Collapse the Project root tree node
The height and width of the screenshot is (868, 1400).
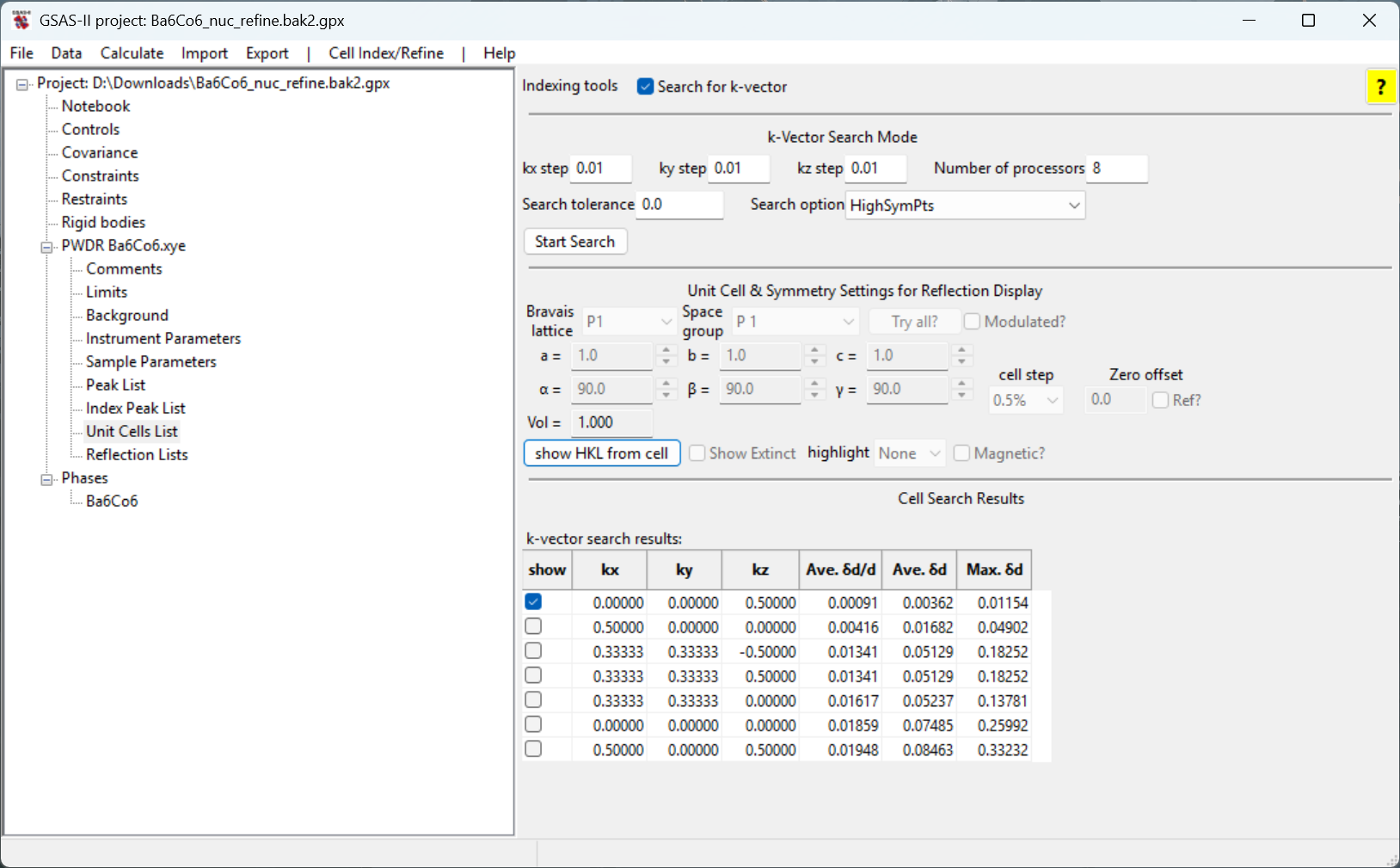click(x=22, y=84)
